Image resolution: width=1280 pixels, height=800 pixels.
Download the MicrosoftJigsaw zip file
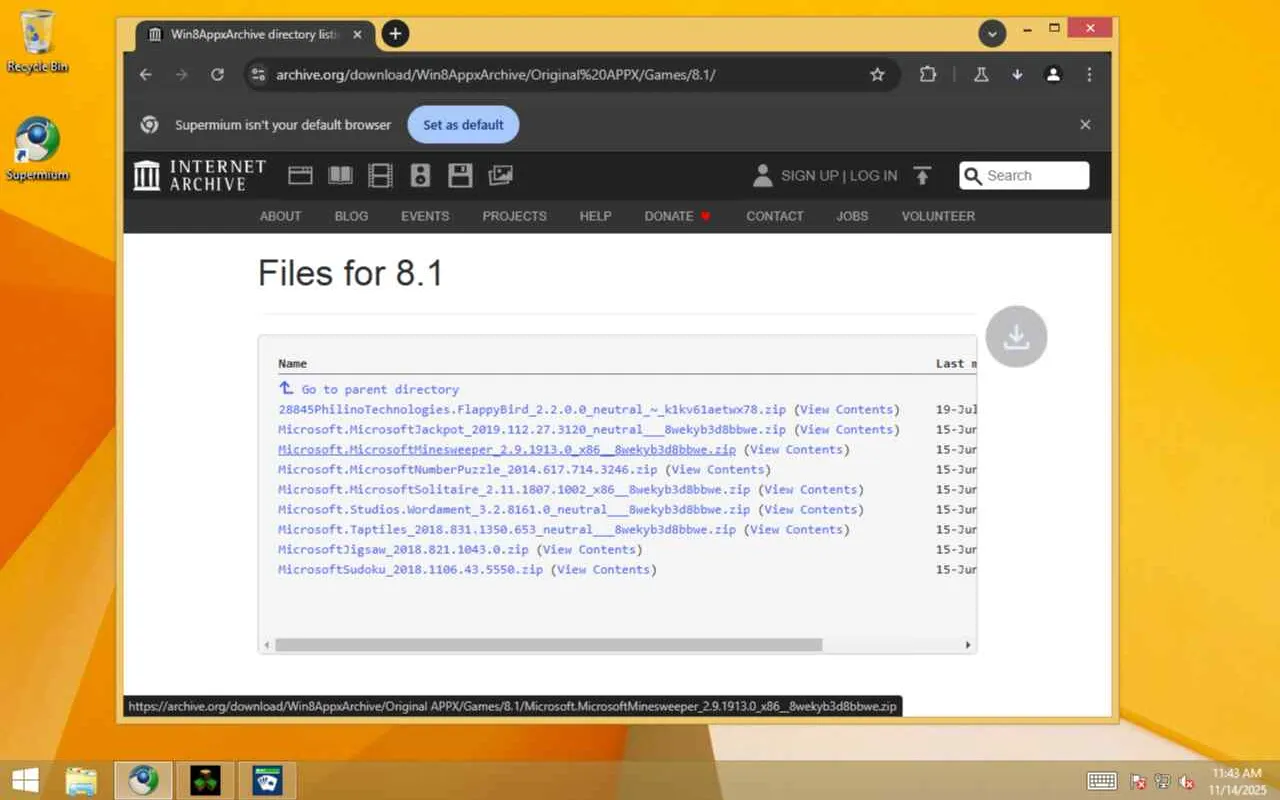click(x=403, y=549)
